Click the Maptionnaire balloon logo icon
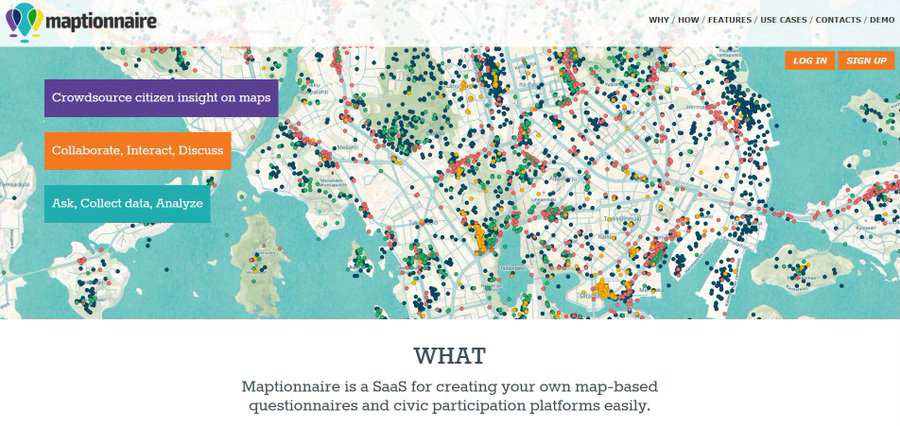The height and width of the screenshot is (426, 900). [x=25, y=22]
